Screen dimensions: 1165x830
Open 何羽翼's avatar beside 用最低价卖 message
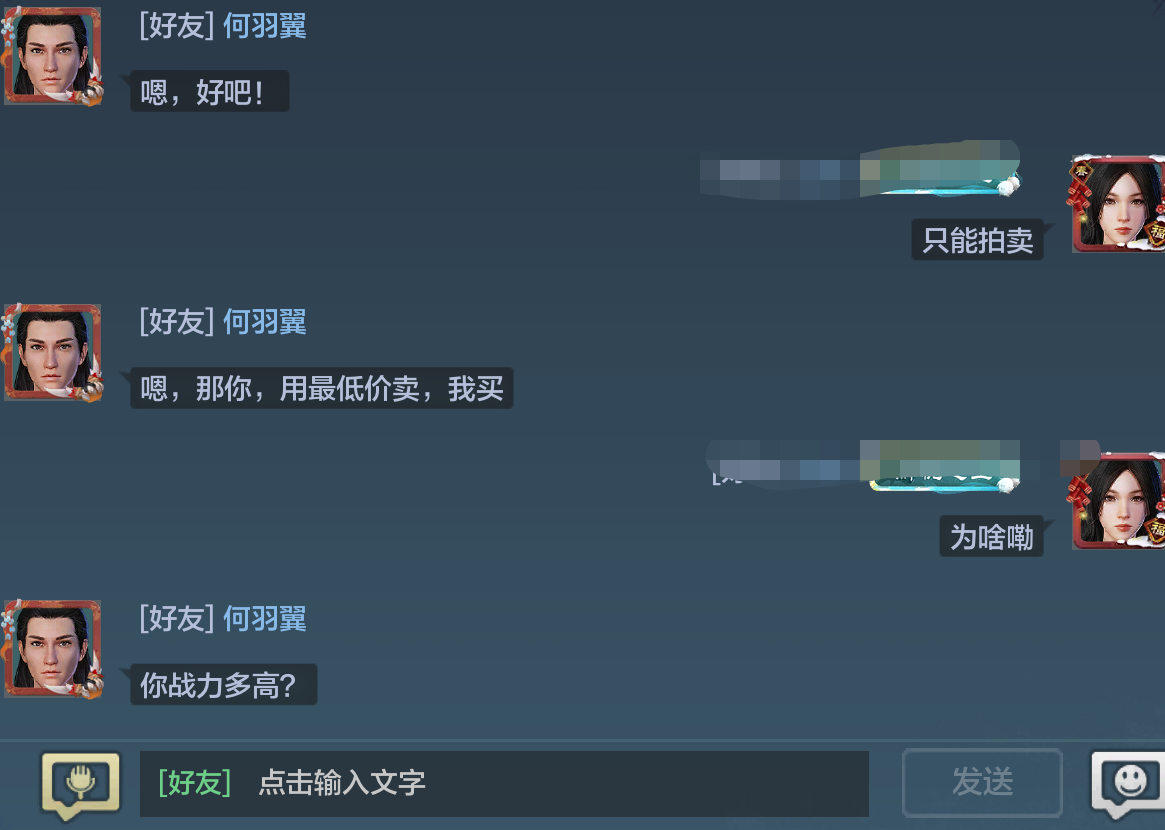pos(53,352)
